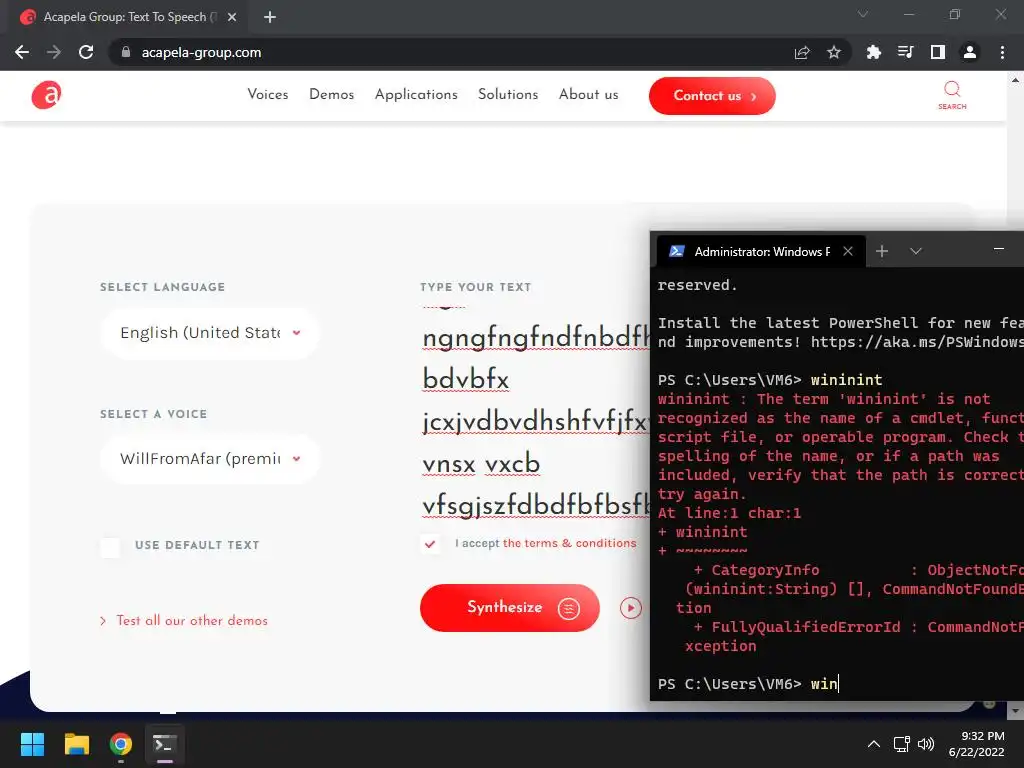Expand the English (United States) language dropdown
The width and height of the screenshot is (1024, 768).
(x=210, y=333)
